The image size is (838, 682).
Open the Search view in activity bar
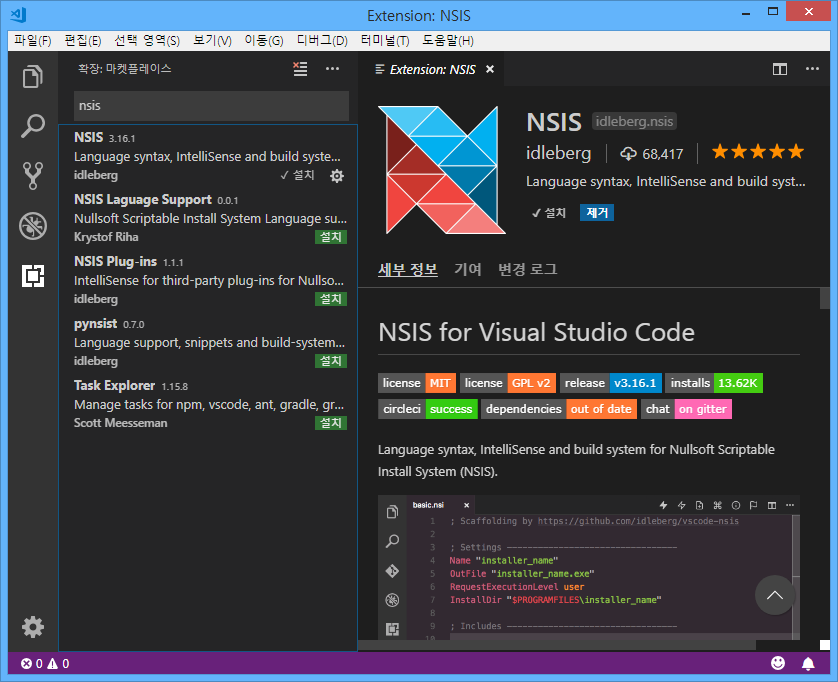(x=33, y=126)
